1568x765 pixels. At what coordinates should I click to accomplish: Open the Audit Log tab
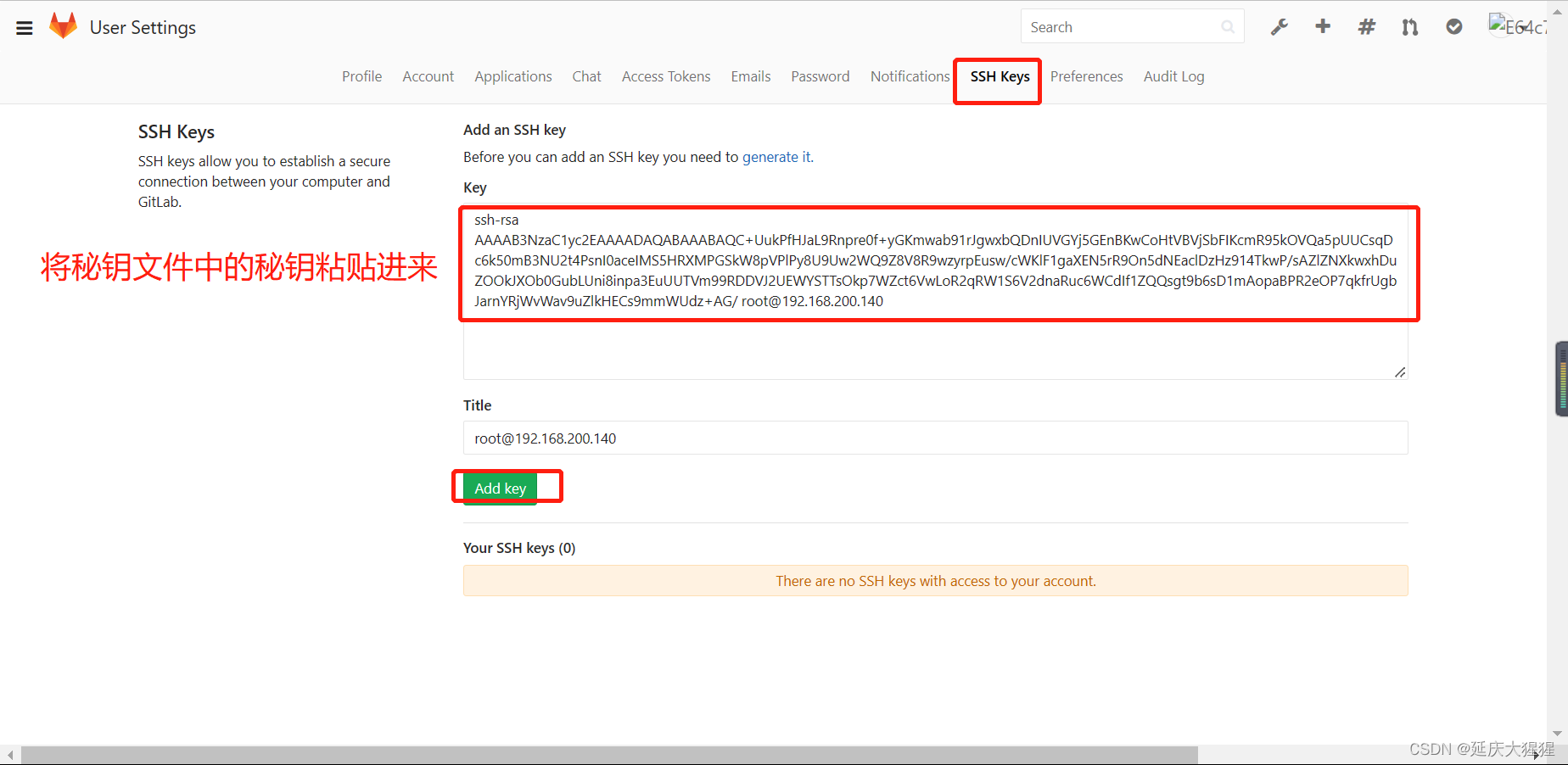click(1174, 76)
